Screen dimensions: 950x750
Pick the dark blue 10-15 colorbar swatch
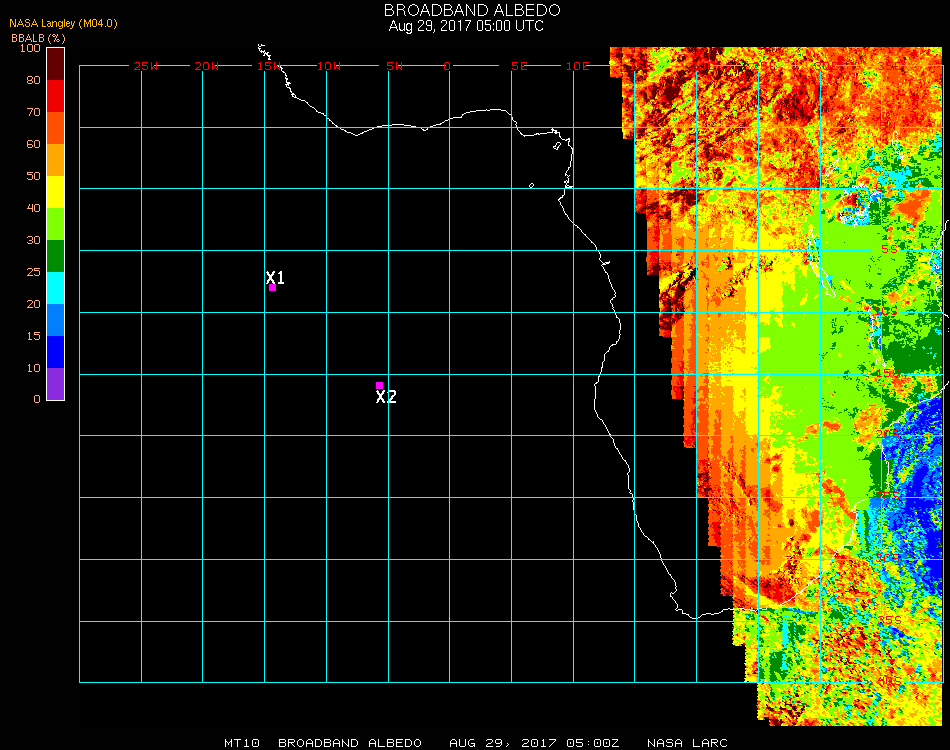pyautogui.click(x=56, y=352)
